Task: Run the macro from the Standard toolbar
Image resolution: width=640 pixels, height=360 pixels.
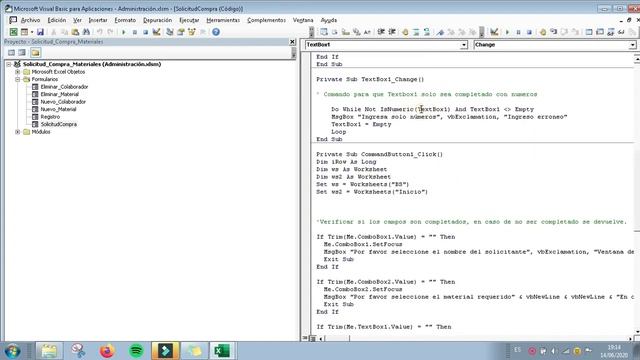Action: pyautogui.click(x=124, y=32)
